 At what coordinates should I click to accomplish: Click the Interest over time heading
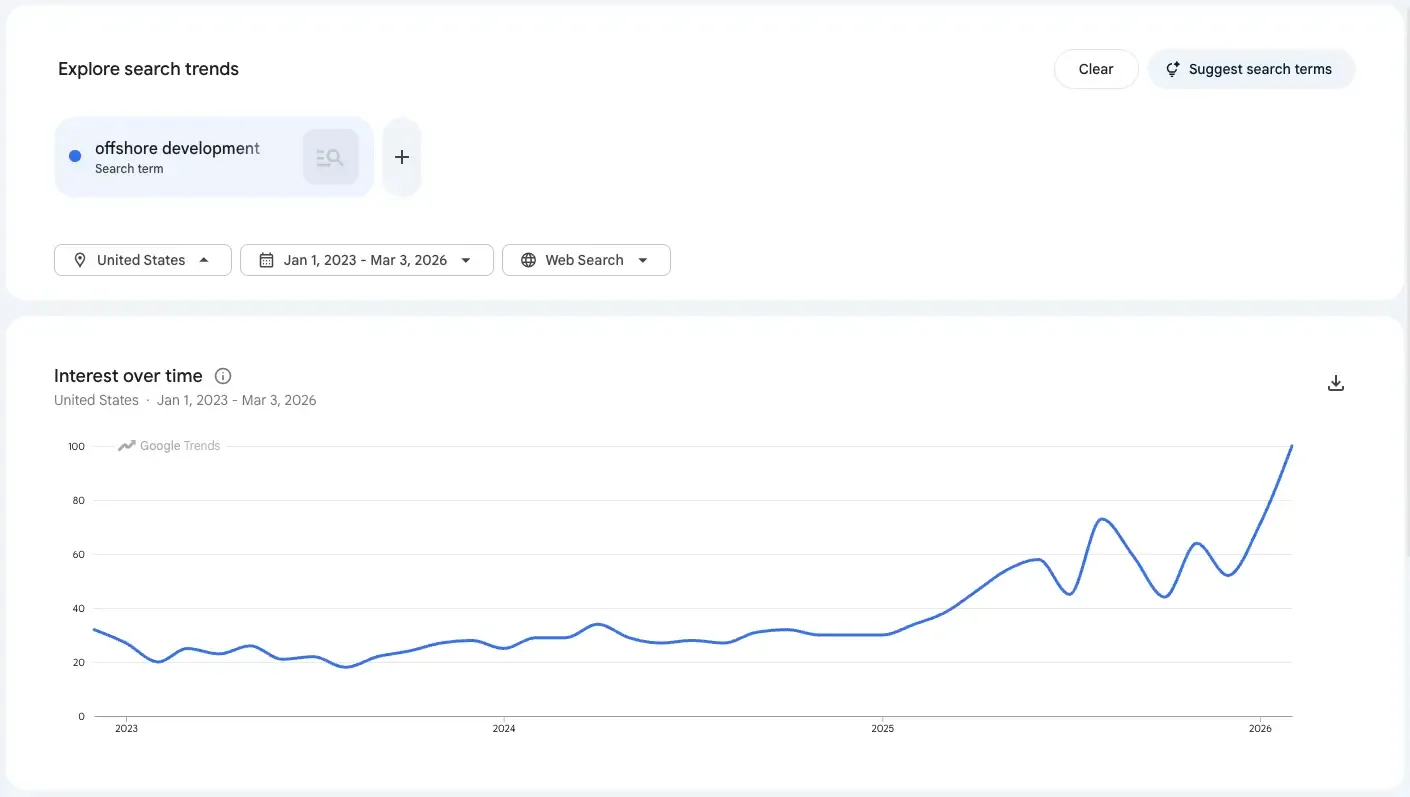point(128,375)
